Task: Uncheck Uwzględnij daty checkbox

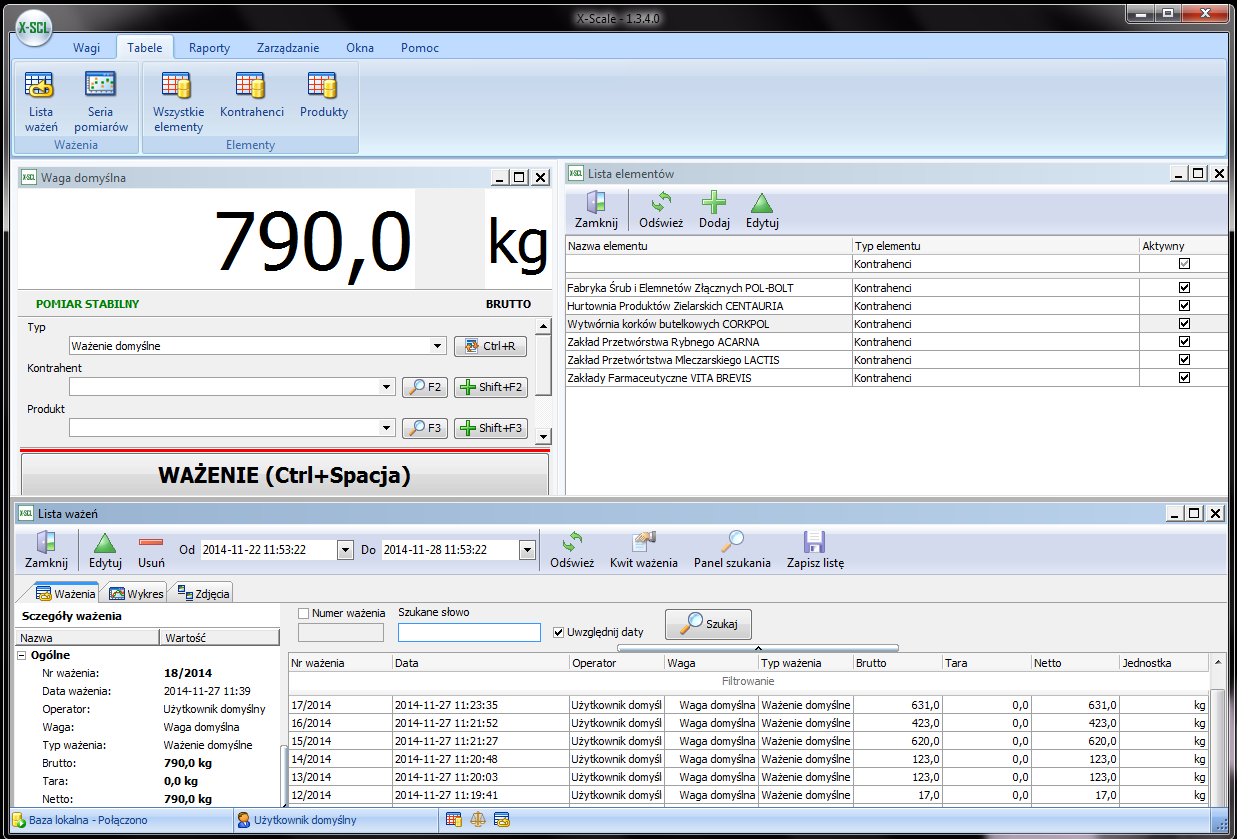Action: coord(559,632)
